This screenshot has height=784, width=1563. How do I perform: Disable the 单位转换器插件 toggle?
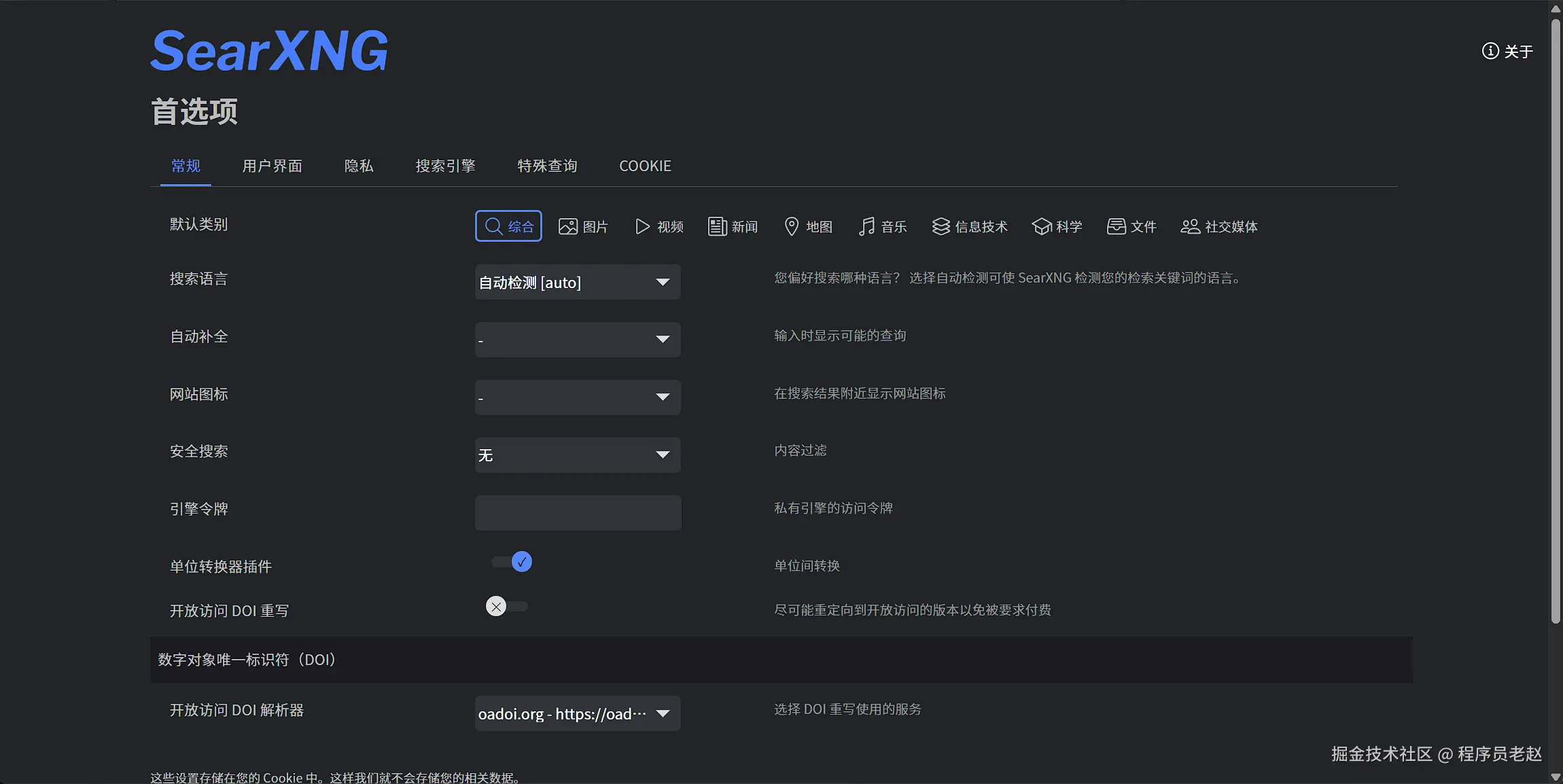click(512, 562)
